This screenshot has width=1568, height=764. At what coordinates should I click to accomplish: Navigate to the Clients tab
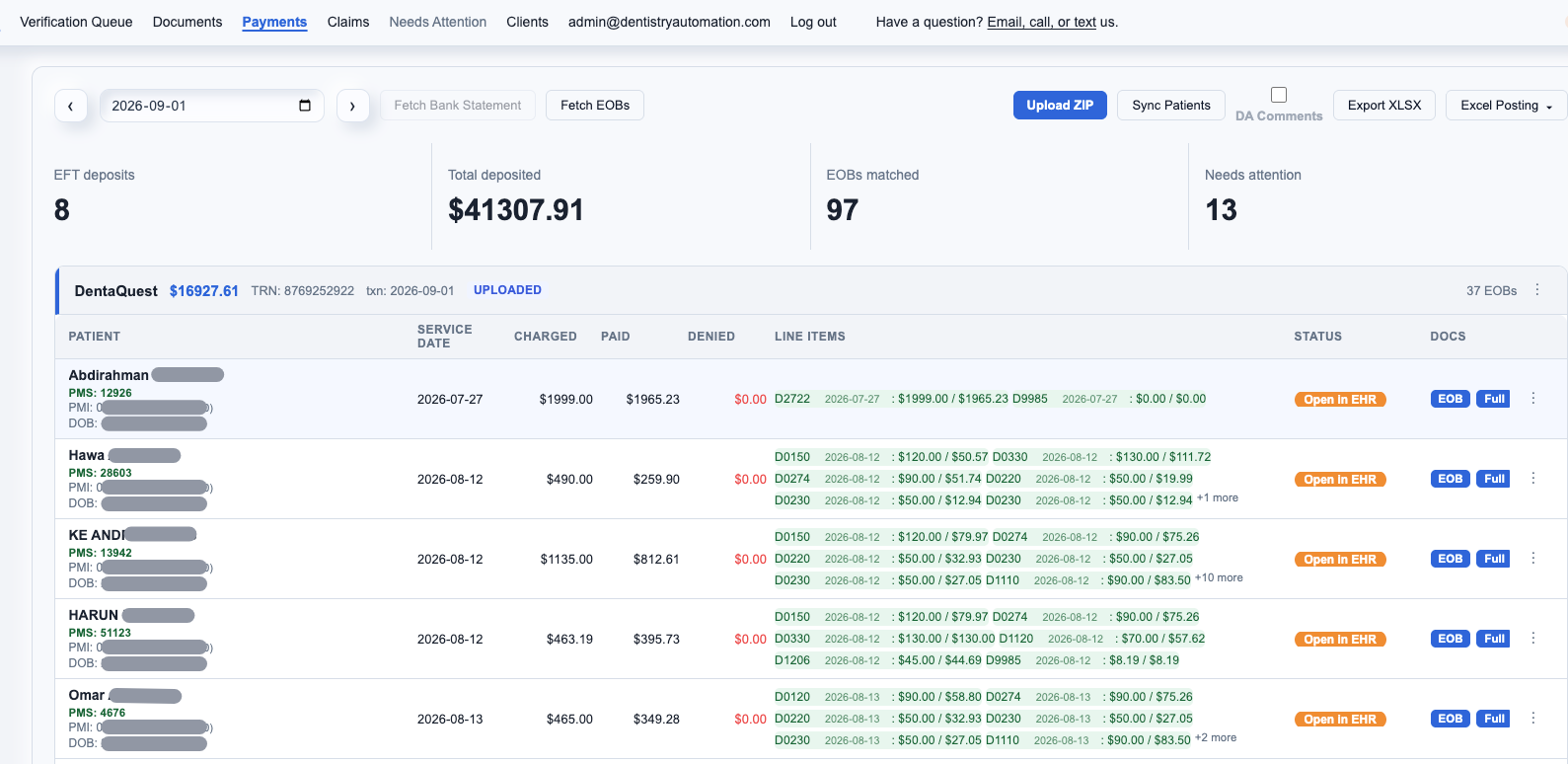pos(527,22)
